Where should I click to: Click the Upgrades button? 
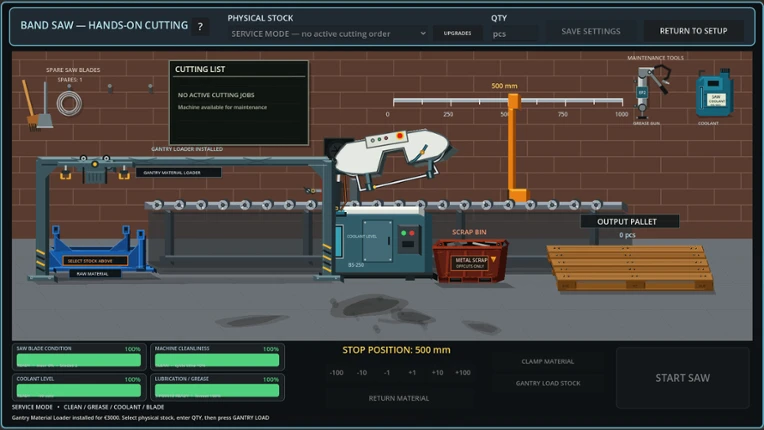tap(458, 33)
